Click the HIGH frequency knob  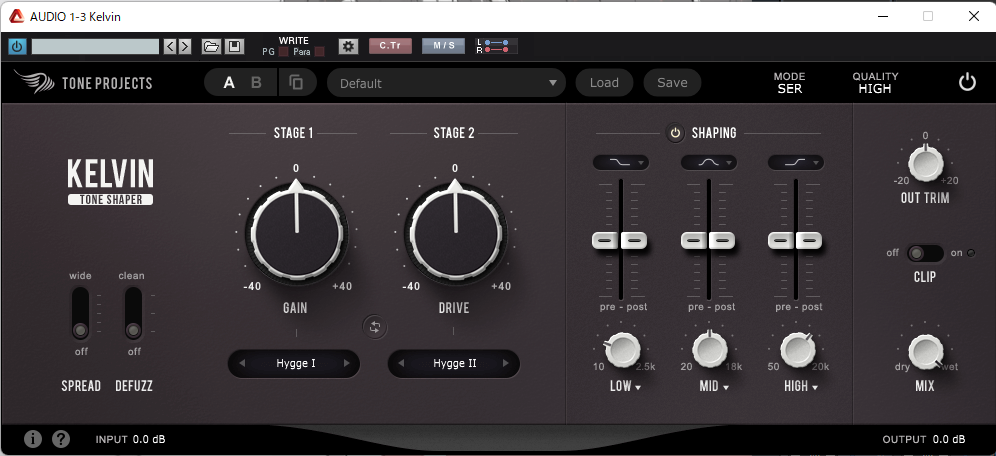797,349
